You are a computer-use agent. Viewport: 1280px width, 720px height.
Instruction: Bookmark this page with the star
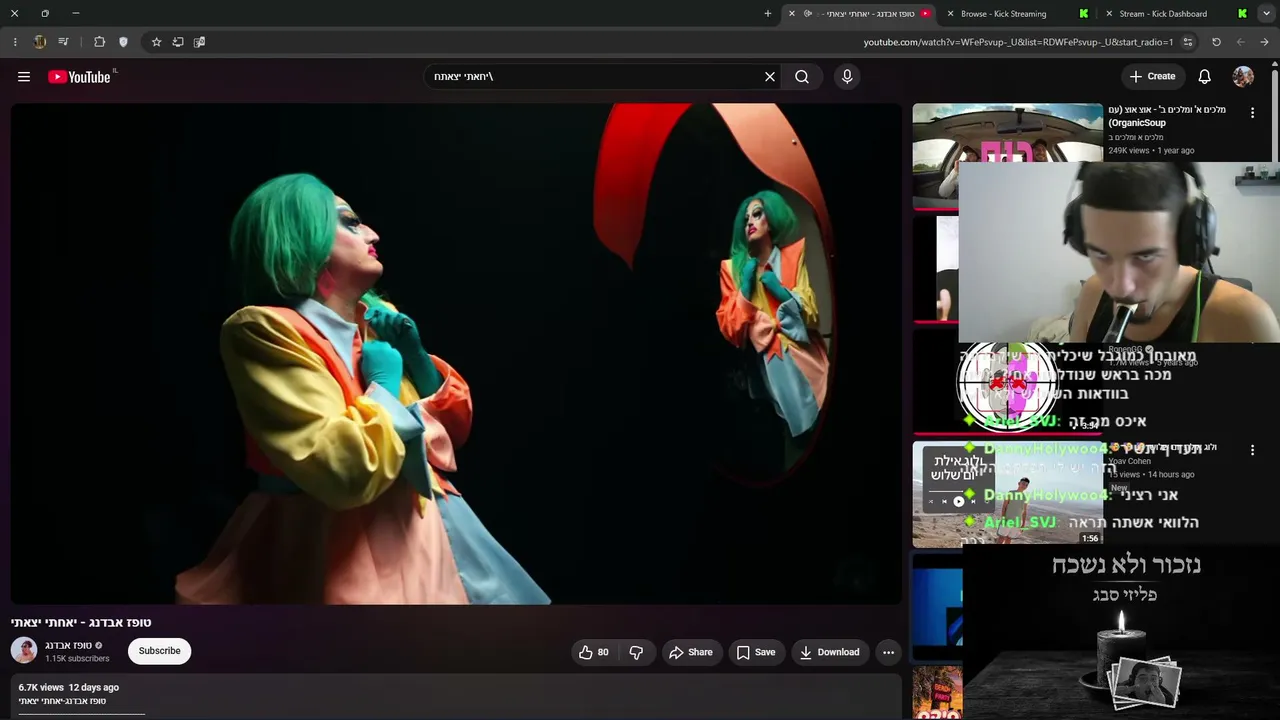coord(156,42)
